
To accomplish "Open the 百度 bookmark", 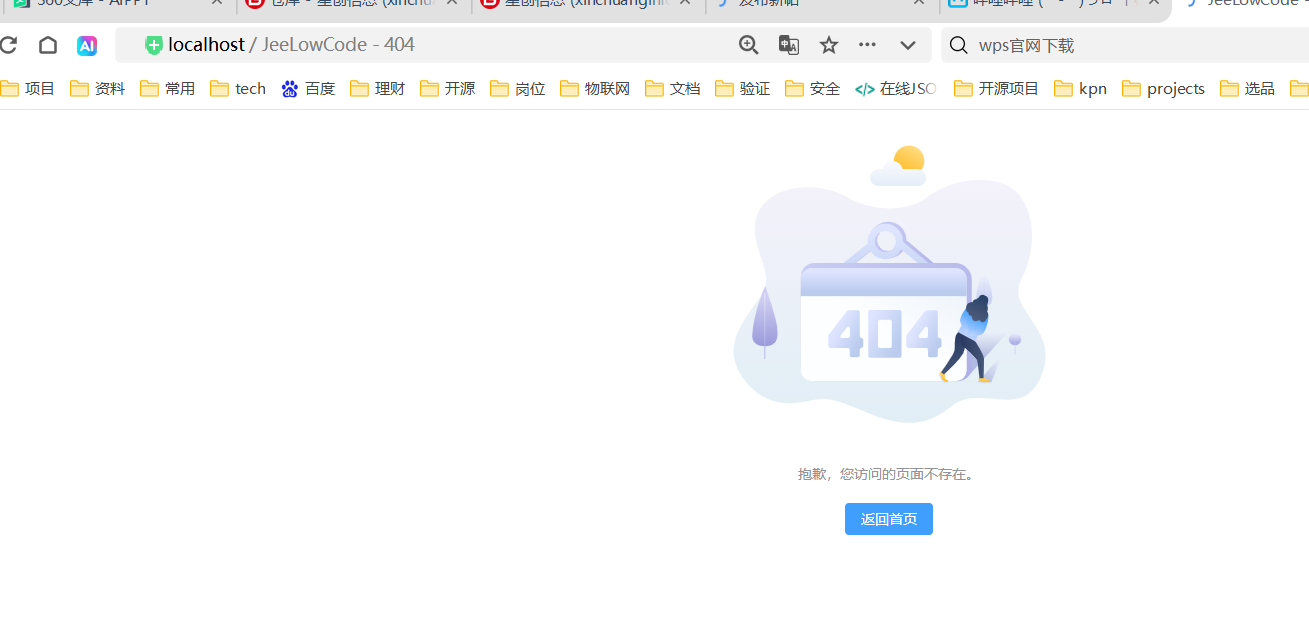I will 308,89.
